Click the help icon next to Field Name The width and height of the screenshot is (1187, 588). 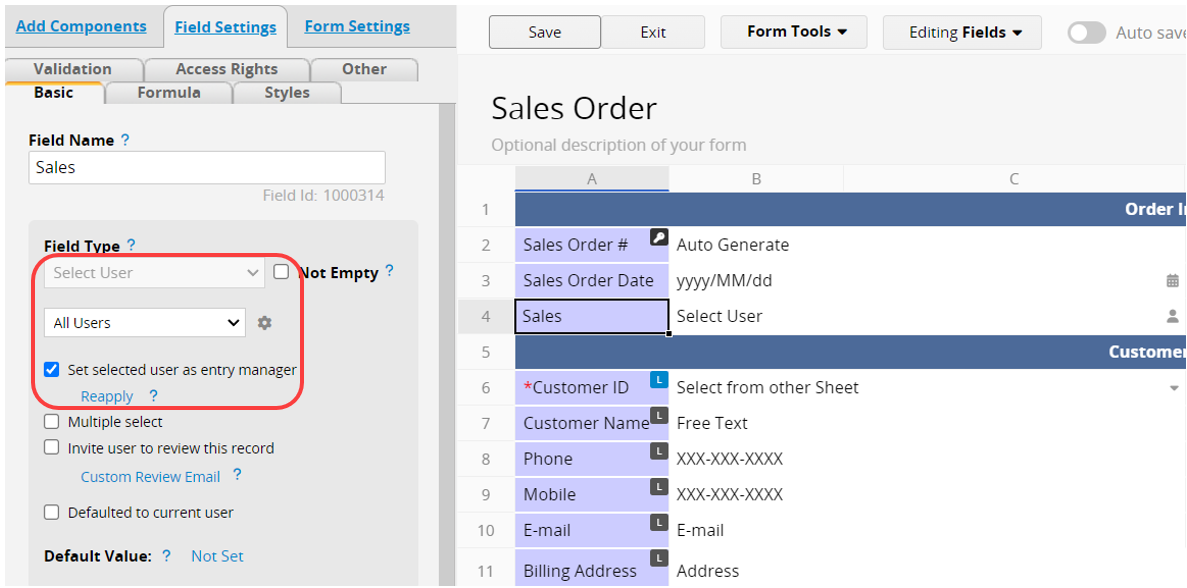pyautogui.click(x=125, y=141)
